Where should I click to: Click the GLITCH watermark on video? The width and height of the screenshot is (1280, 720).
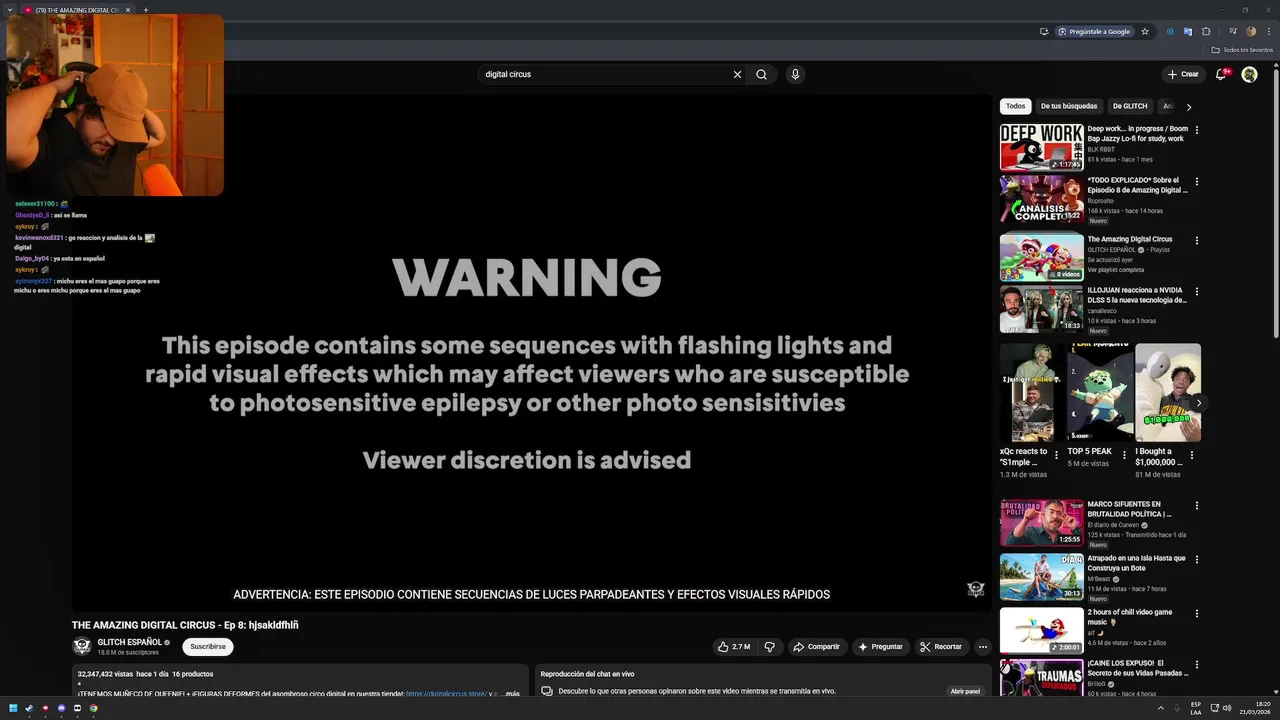pos(976,589)
